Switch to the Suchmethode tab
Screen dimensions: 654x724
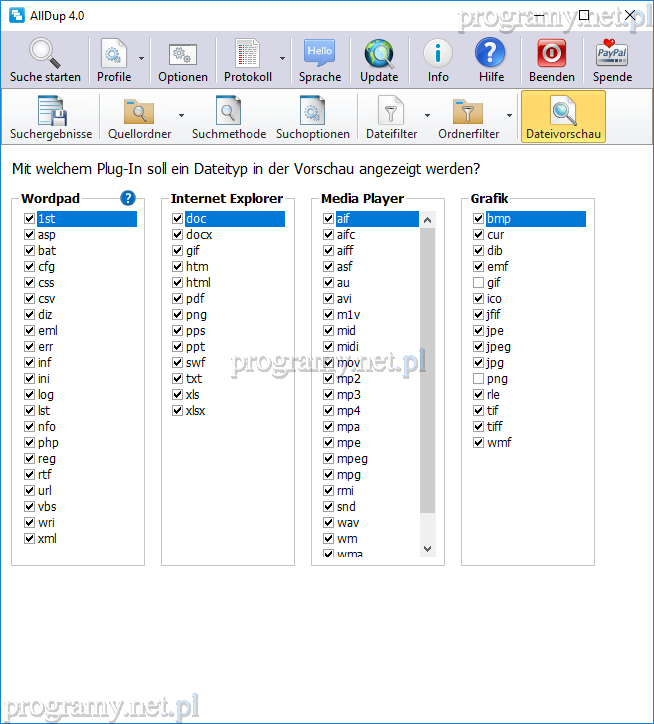coord(229,117)
